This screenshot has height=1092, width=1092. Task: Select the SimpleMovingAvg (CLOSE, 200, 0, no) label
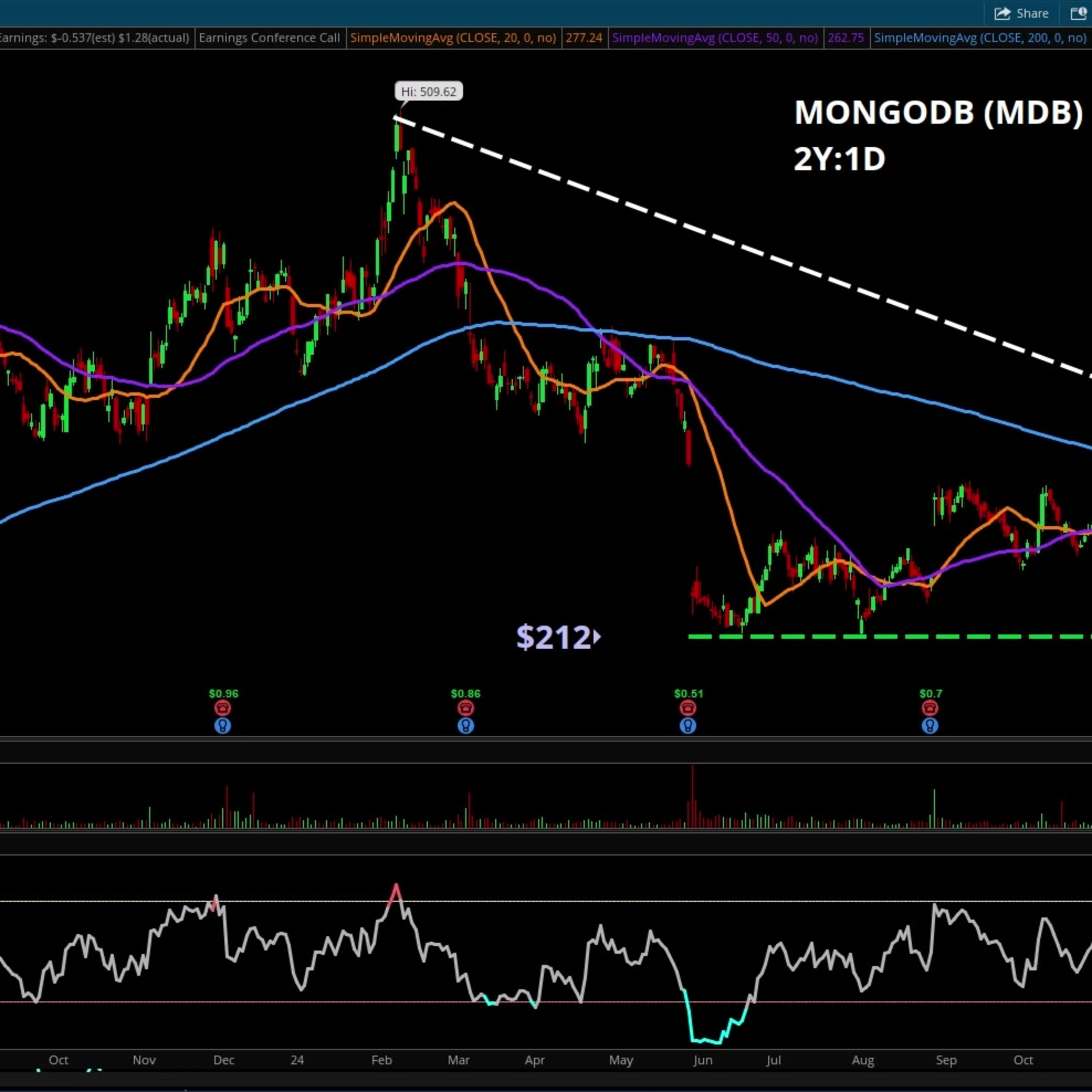[x=981, y=38]
